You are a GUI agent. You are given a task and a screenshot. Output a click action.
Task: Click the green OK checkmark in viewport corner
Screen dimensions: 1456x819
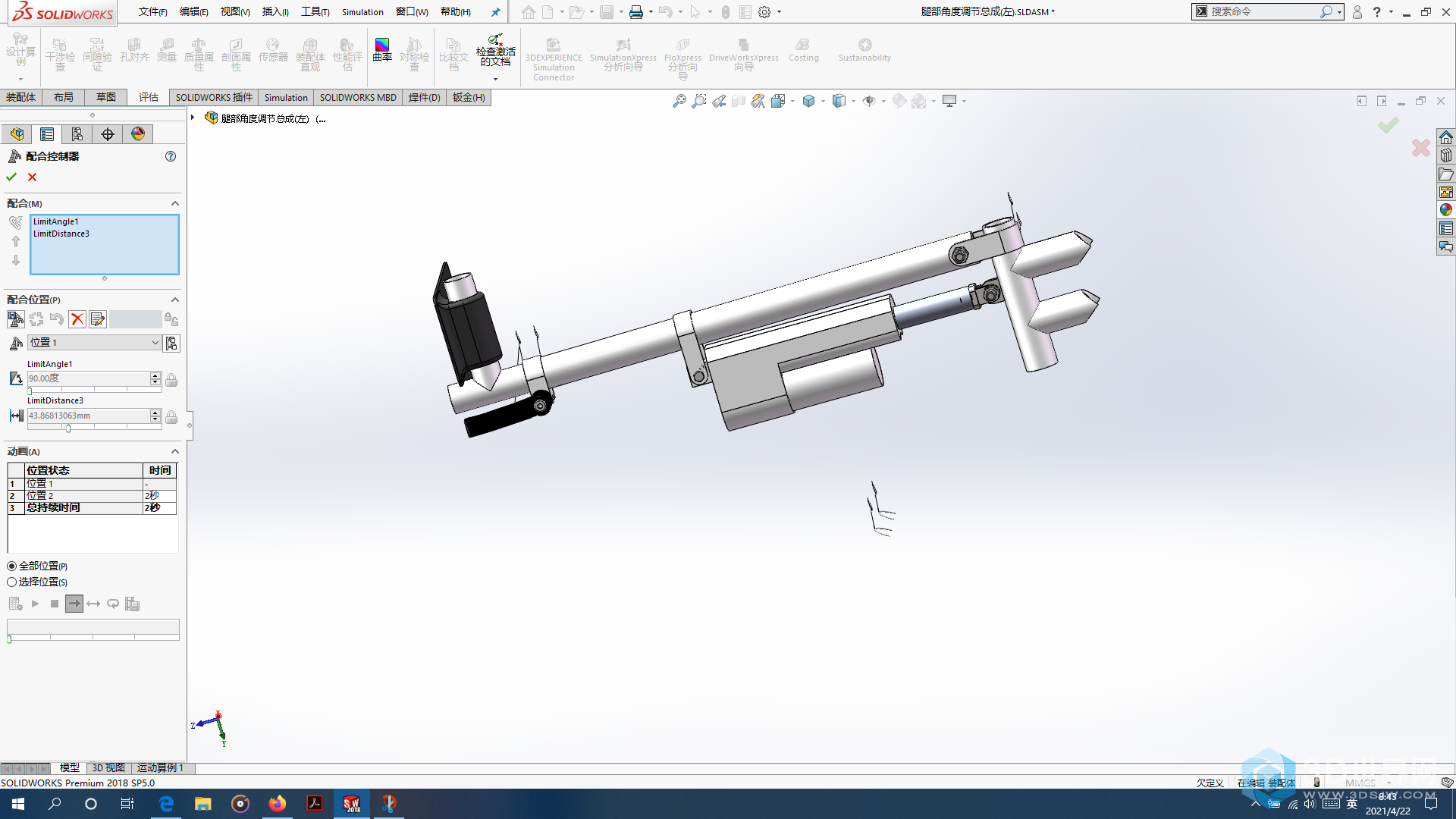click(x=1389, y=124)
